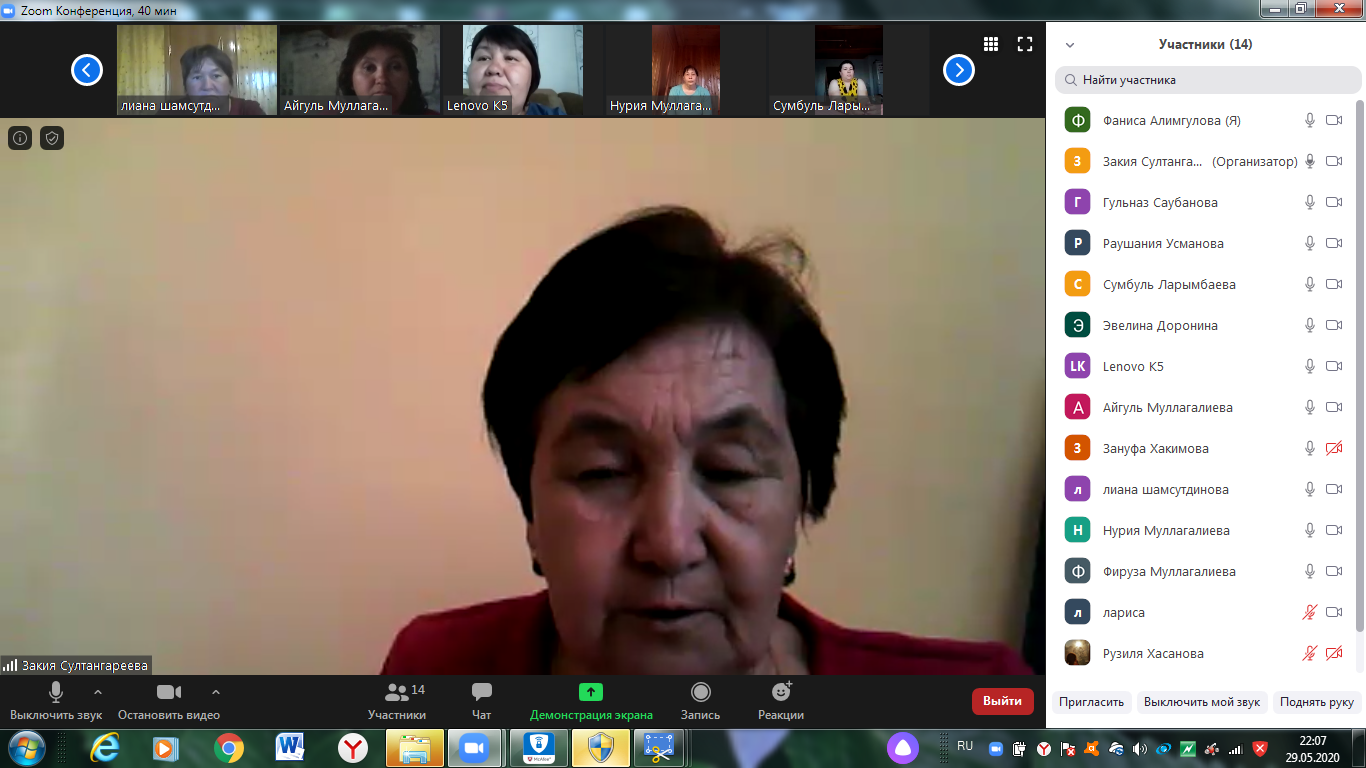Viewport: 1366px width, 768px height.
Task: Collapse the Участники panel chevron
Action: 1070,45
